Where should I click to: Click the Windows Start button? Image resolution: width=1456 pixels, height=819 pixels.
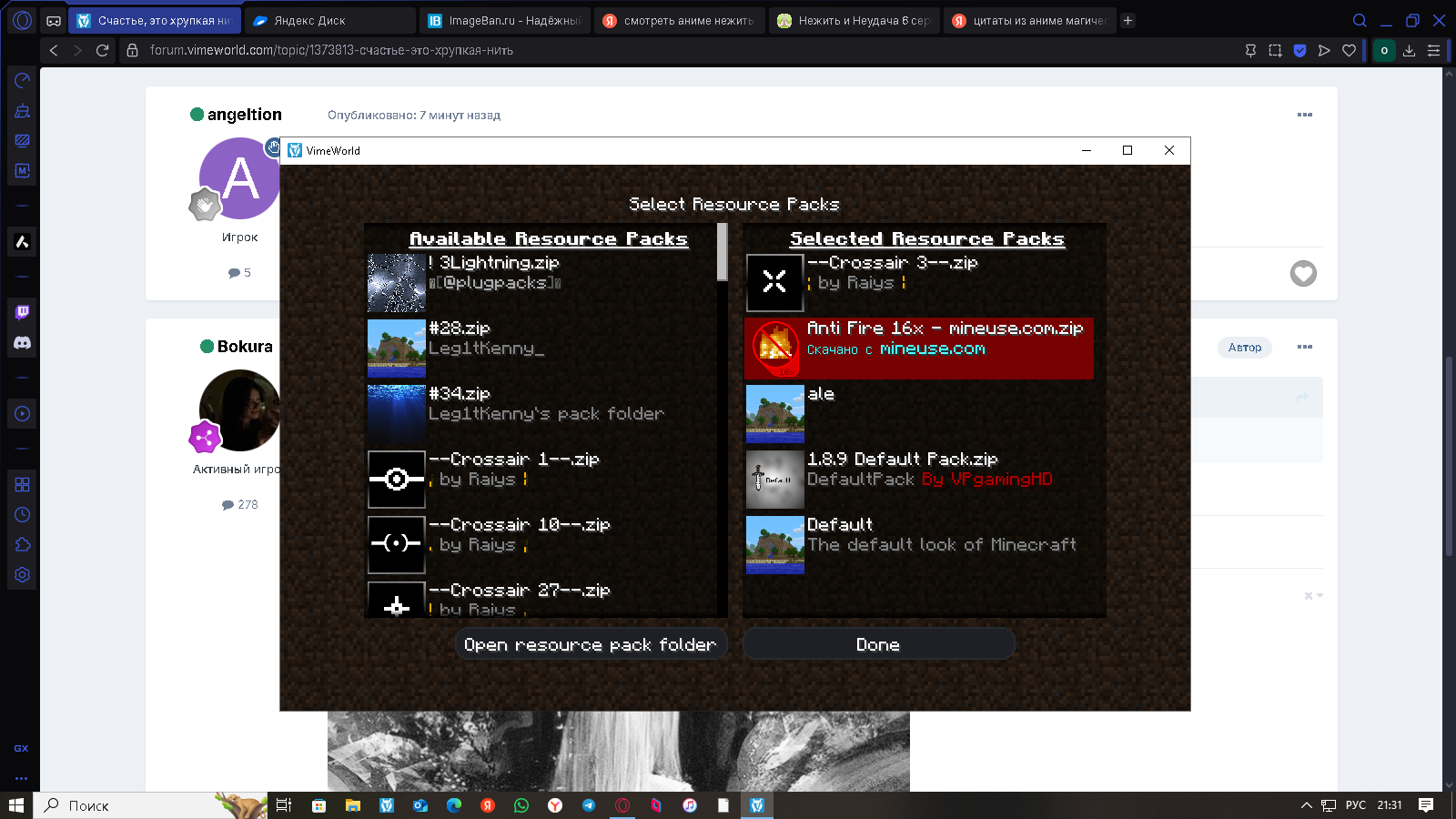click(x=15, y=805)
